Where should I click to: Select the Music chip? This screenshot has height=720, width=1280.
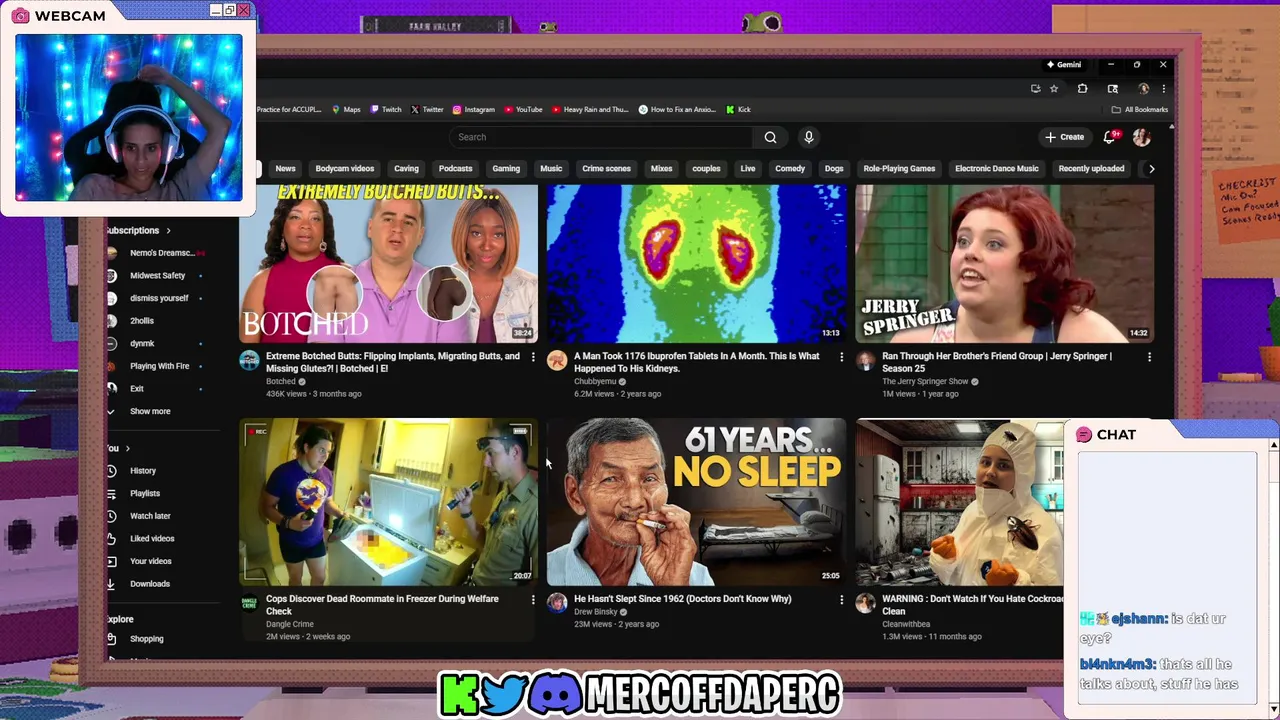tap(551, 169)
